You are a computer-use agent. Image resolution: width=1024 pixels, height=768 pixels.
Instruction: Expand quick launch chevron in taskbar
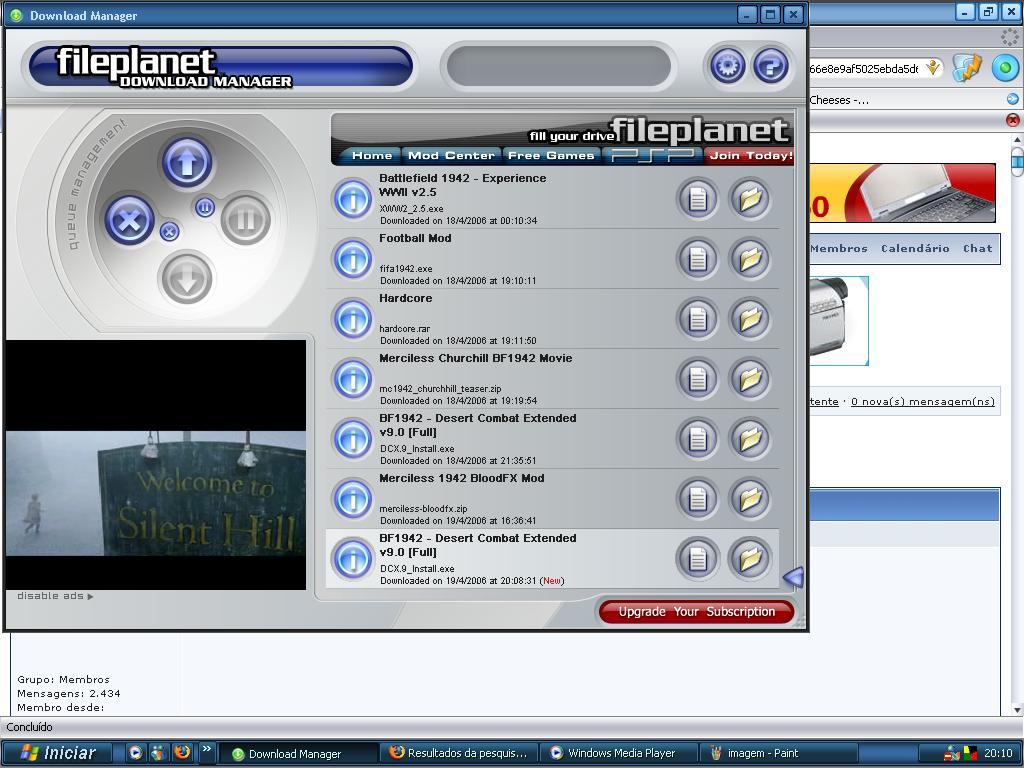[x=206, y=749]
